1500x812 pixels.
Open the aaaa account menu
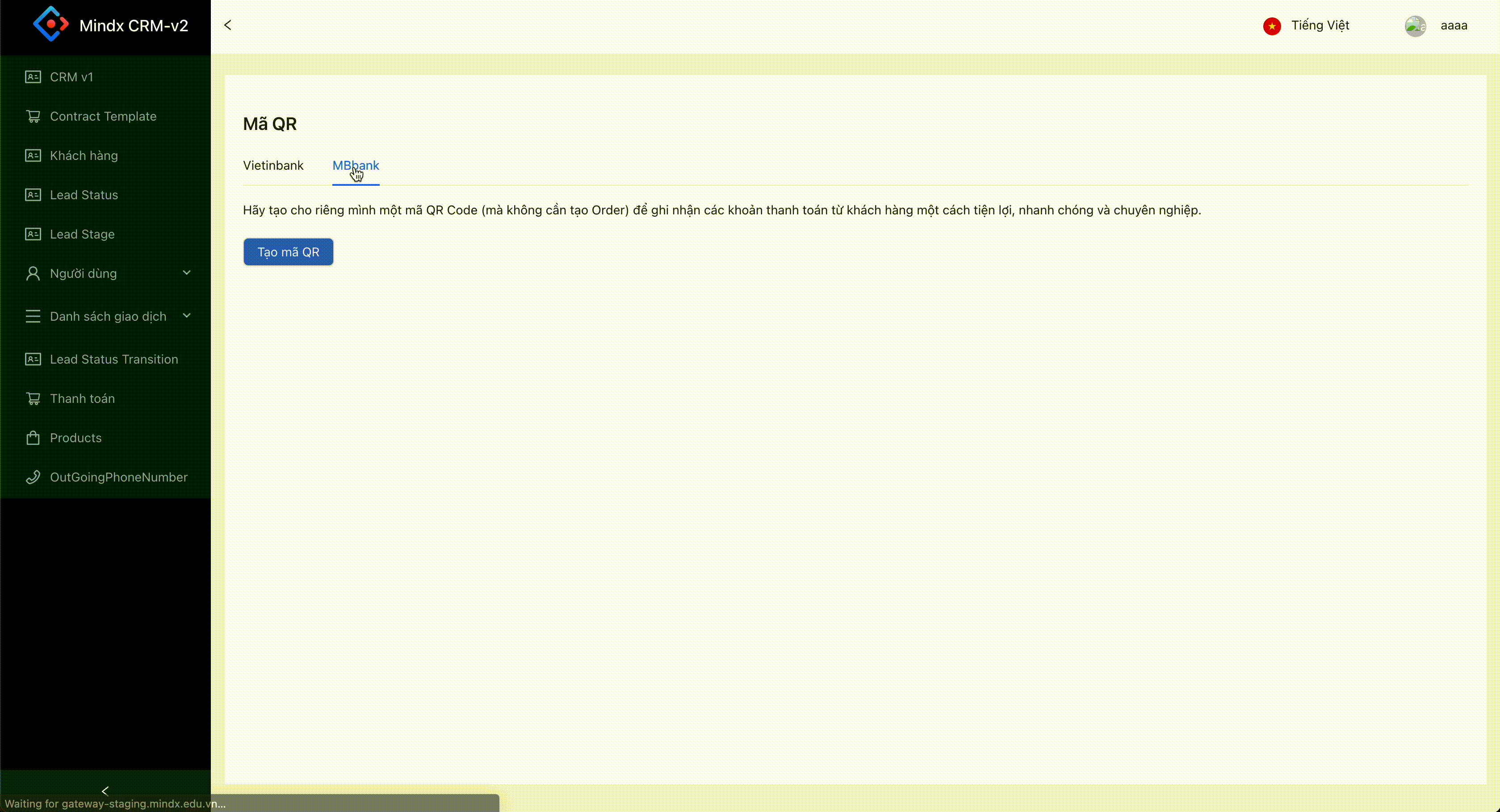(1454, 25)
